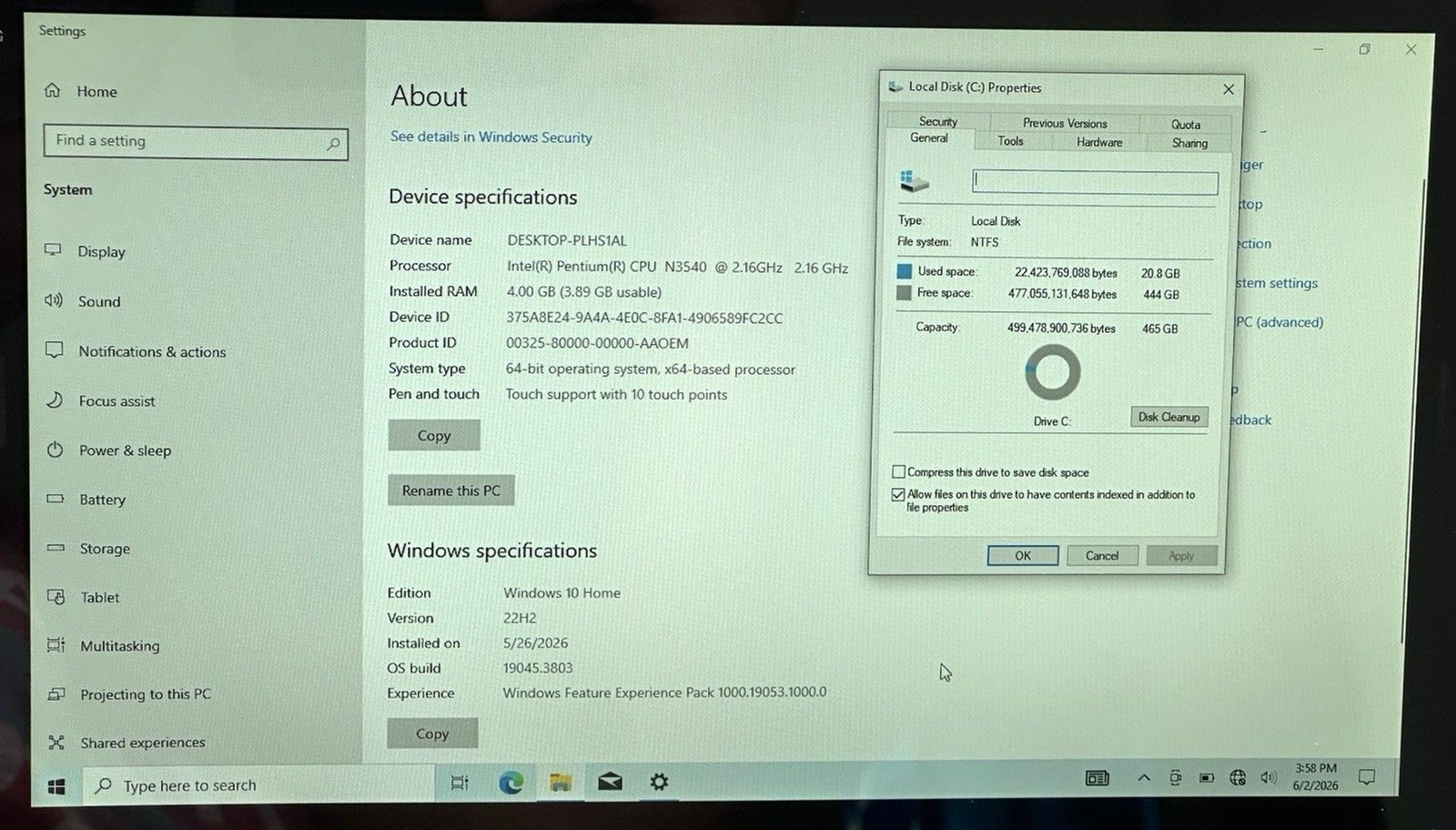Open Battery settings
The width and height of the screenshot is (1456, 830).
[86, 499]
